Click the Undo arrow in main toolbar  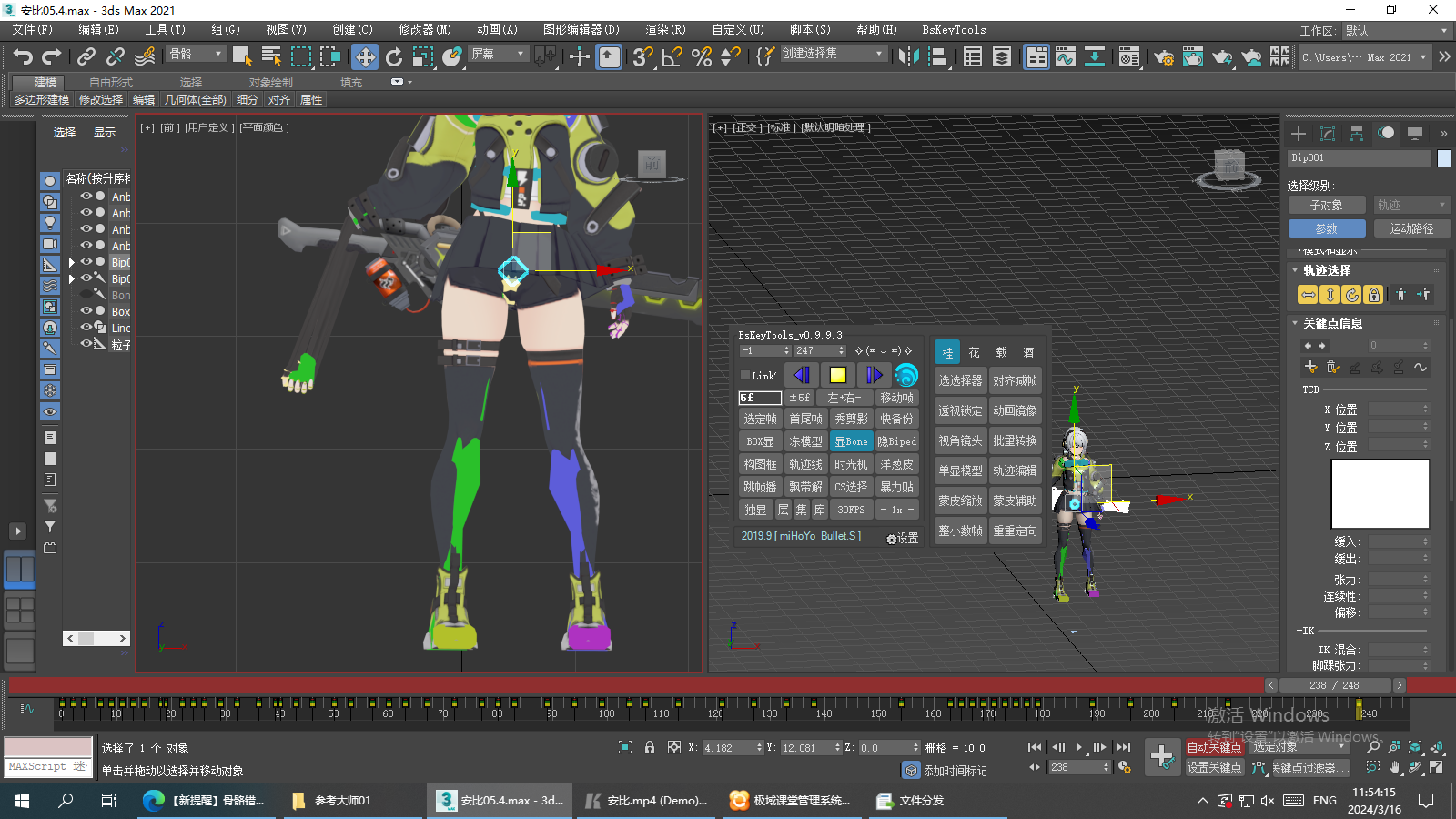click(23, 56)
